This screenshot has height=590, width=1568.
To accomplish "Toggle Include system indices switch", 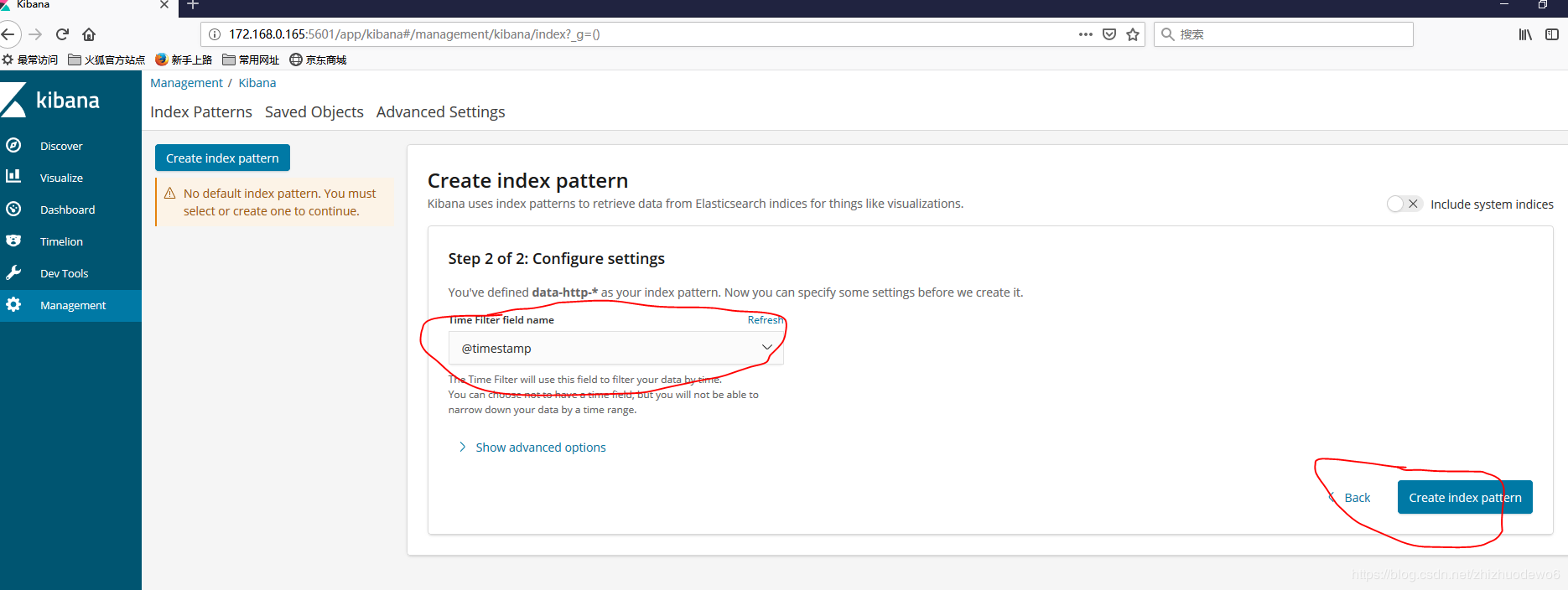I will 1404,204.
